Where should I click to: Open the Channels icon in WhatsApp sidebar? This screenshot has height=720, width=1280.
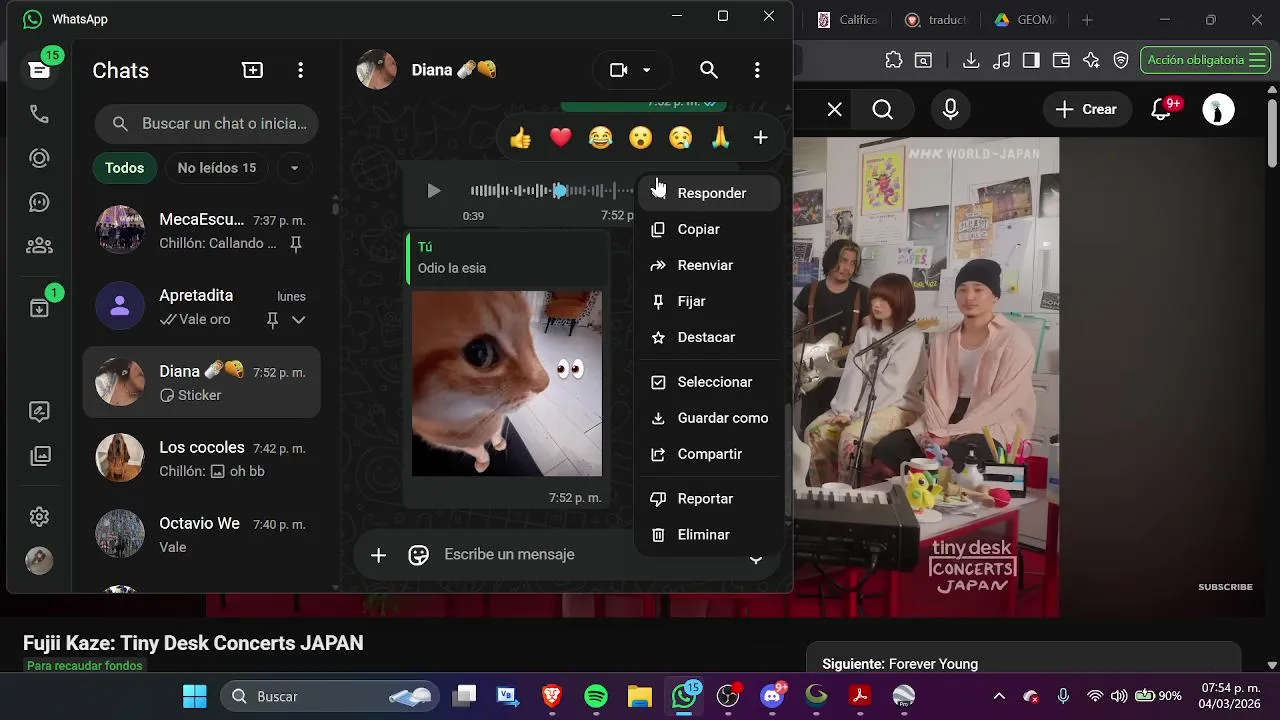coord(39,202)
